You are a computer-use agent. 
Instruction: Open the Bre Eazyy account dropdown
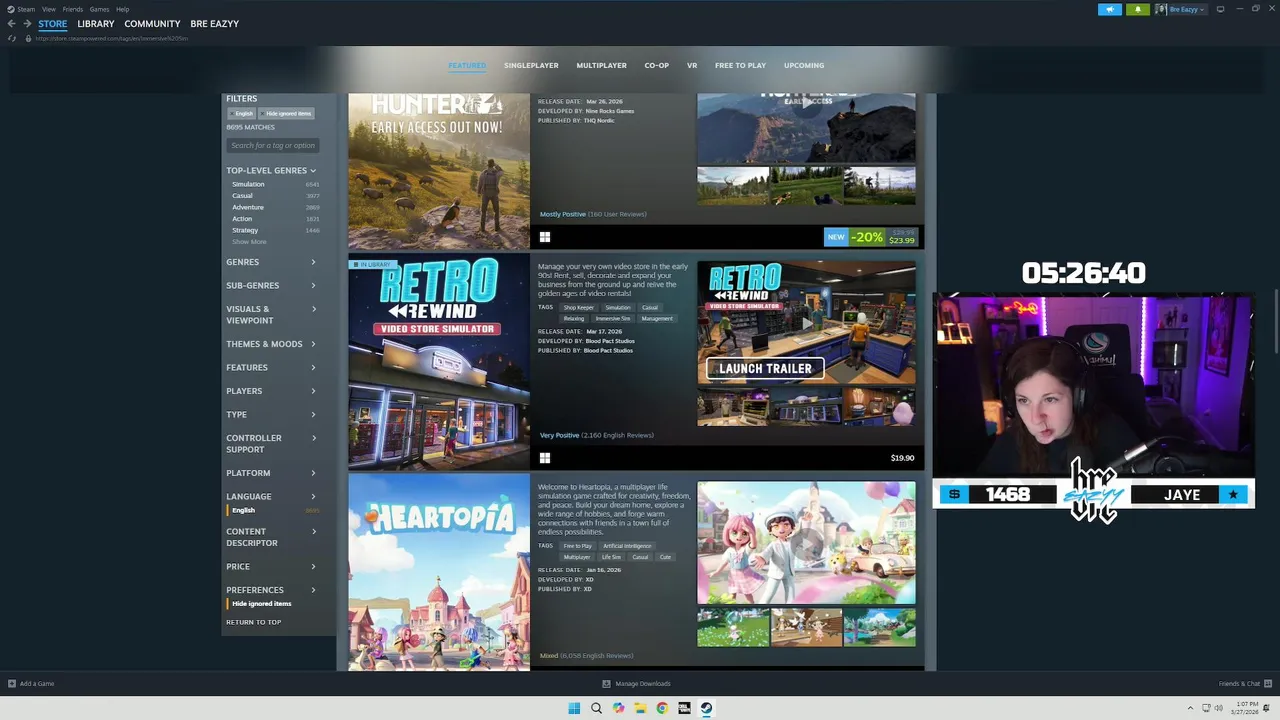1186,9
